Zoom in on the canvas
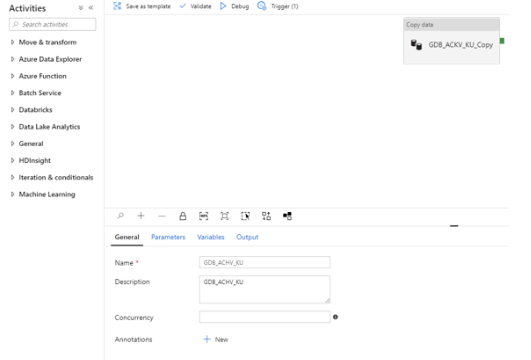 click(141, 216)
